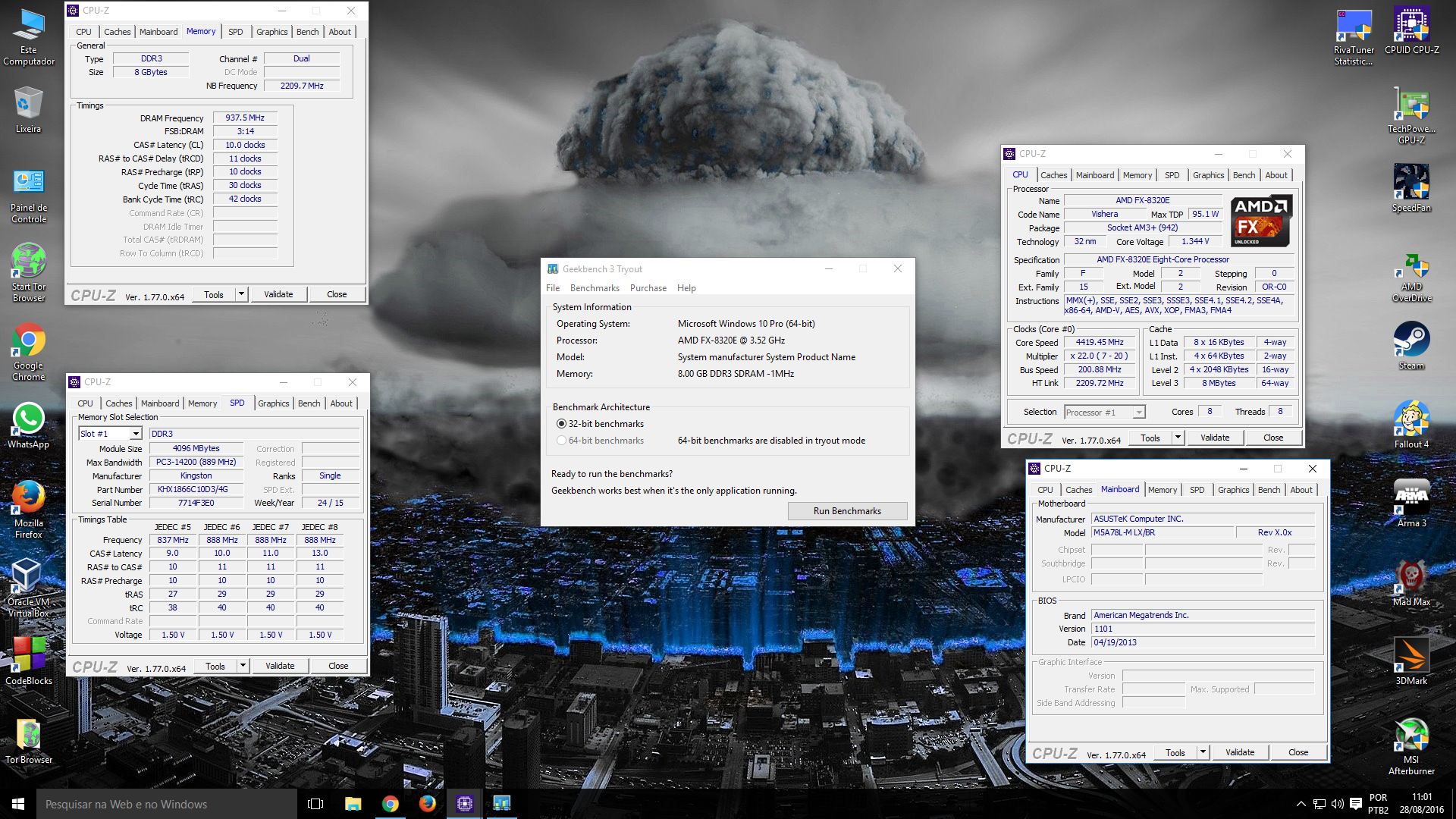This screenshot has height=819, width=1456.
Task: Expand Tools arrow in SPD CPU-Z window
Action: point(243,666)
